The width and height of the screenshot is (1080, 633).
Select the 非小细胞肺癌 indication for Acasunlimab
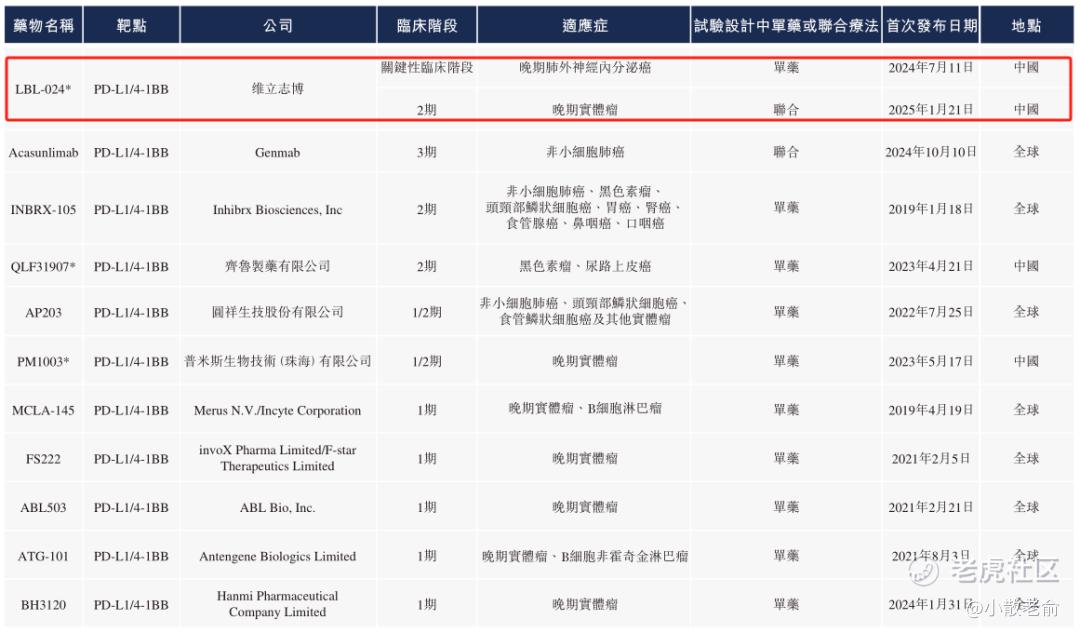(x=585, y=152)
